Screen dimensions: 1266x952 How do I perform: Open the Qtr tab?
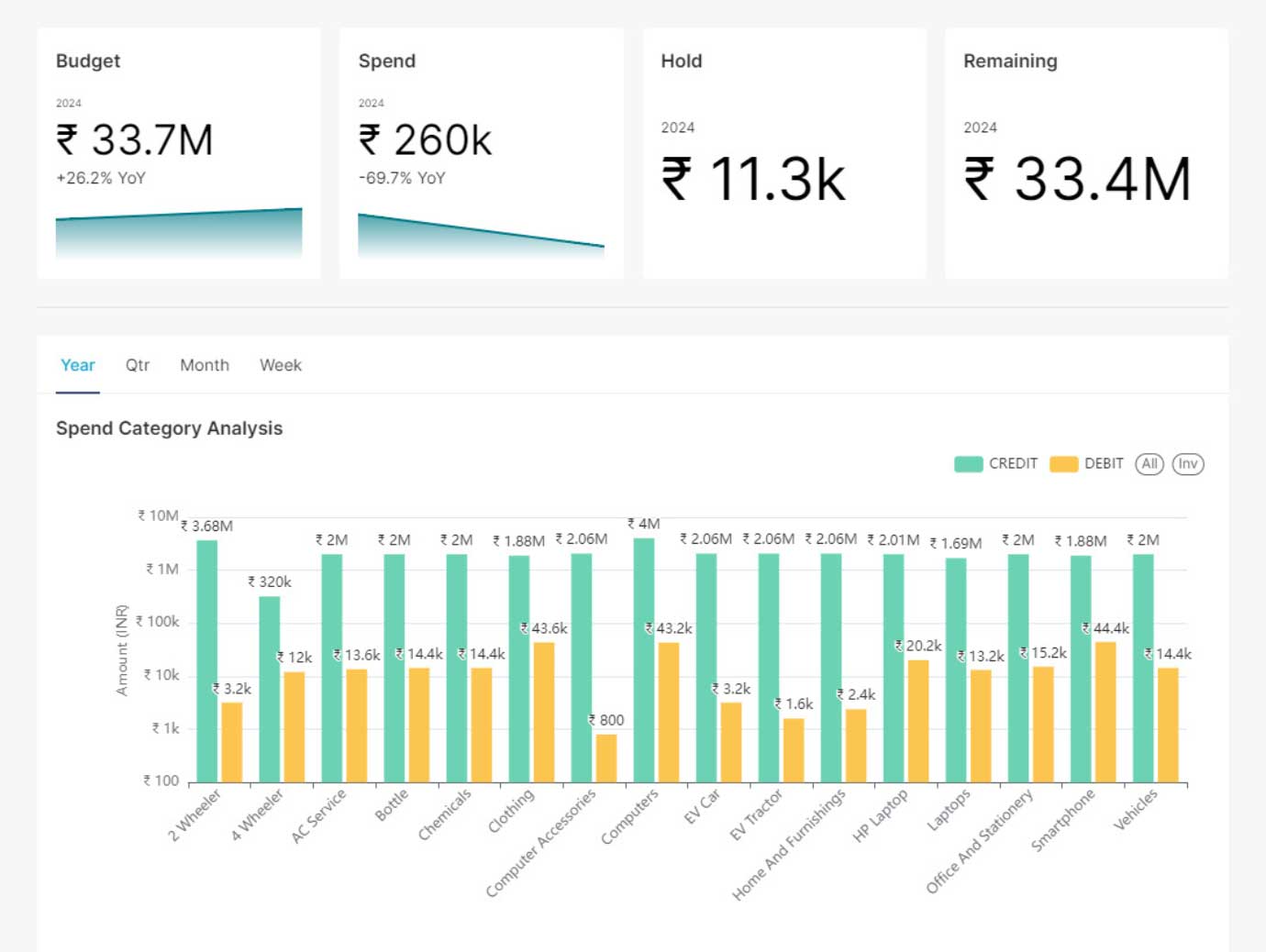click(137, 365)
